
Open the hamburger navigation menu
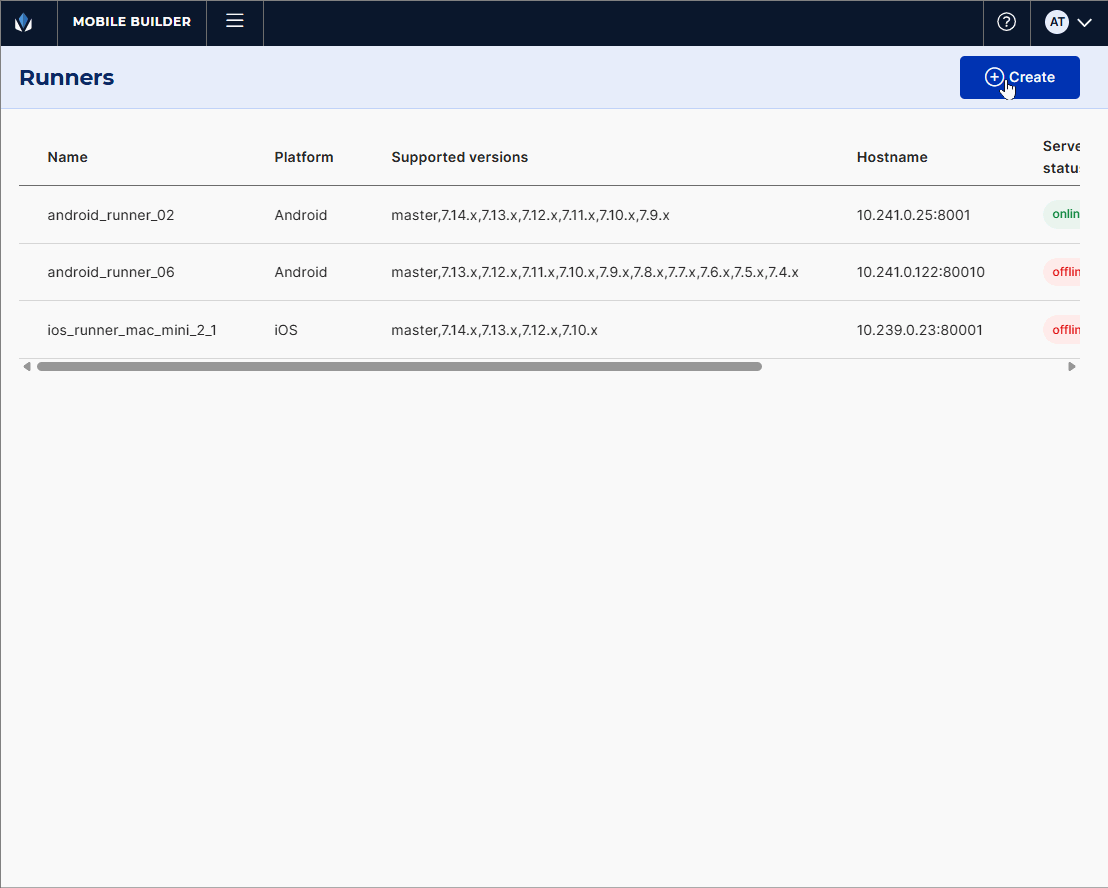click(x=235, y=21)
